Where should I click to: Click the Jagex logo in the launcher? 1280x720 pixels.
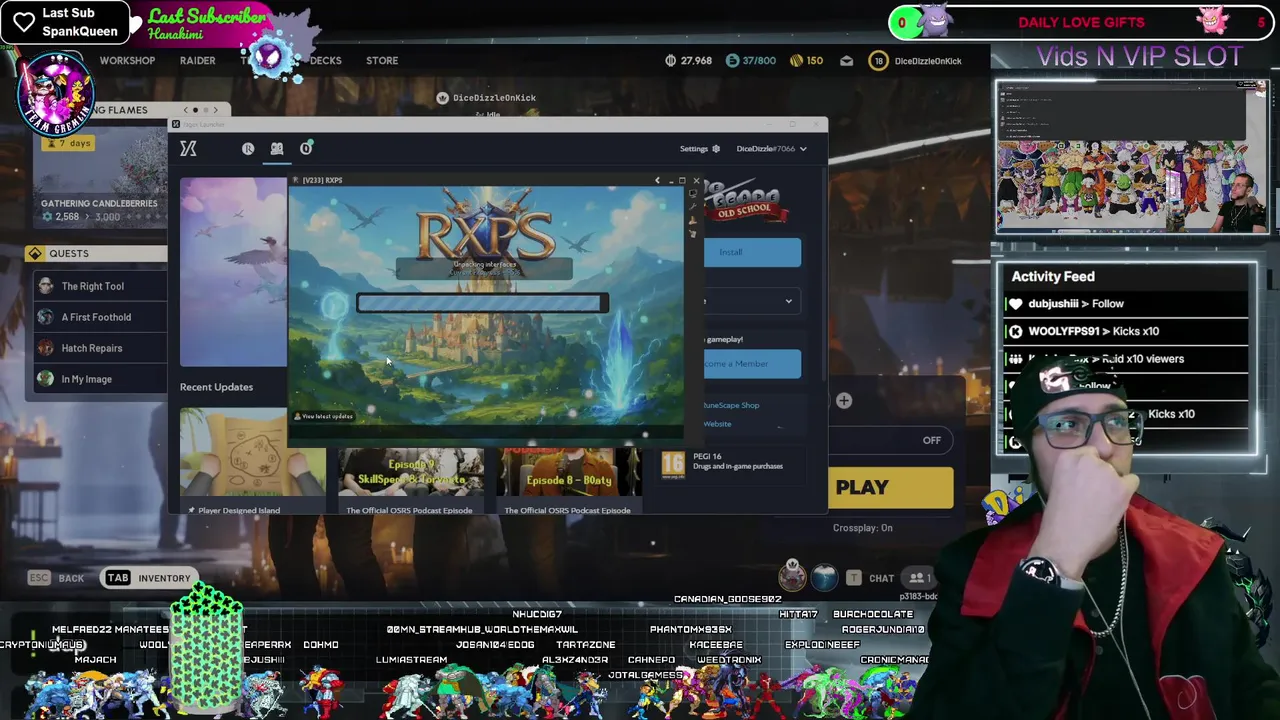coord(188,148)
